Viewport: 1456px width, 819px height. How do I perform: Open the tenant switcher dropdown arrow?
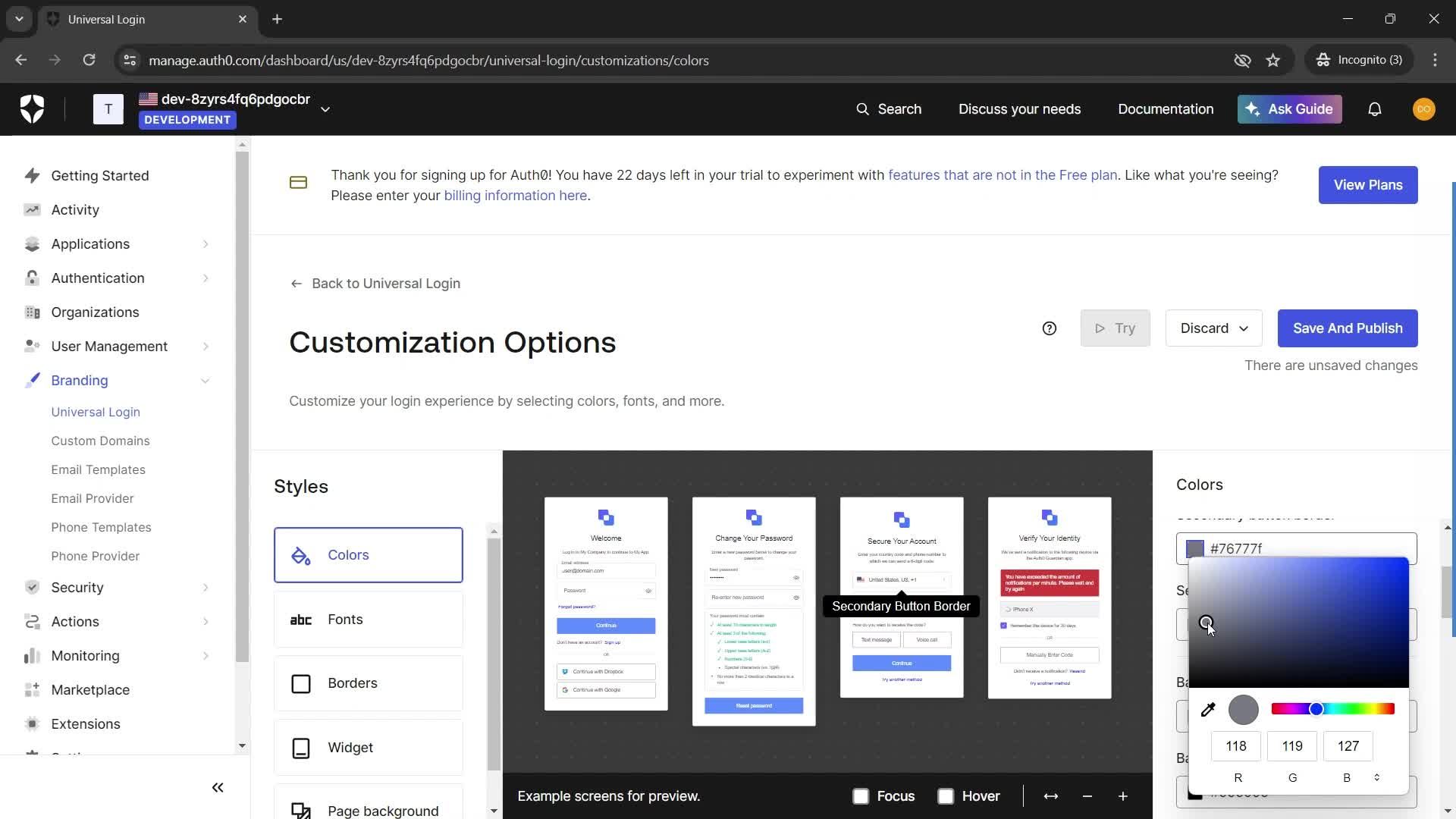click(325, 110)
